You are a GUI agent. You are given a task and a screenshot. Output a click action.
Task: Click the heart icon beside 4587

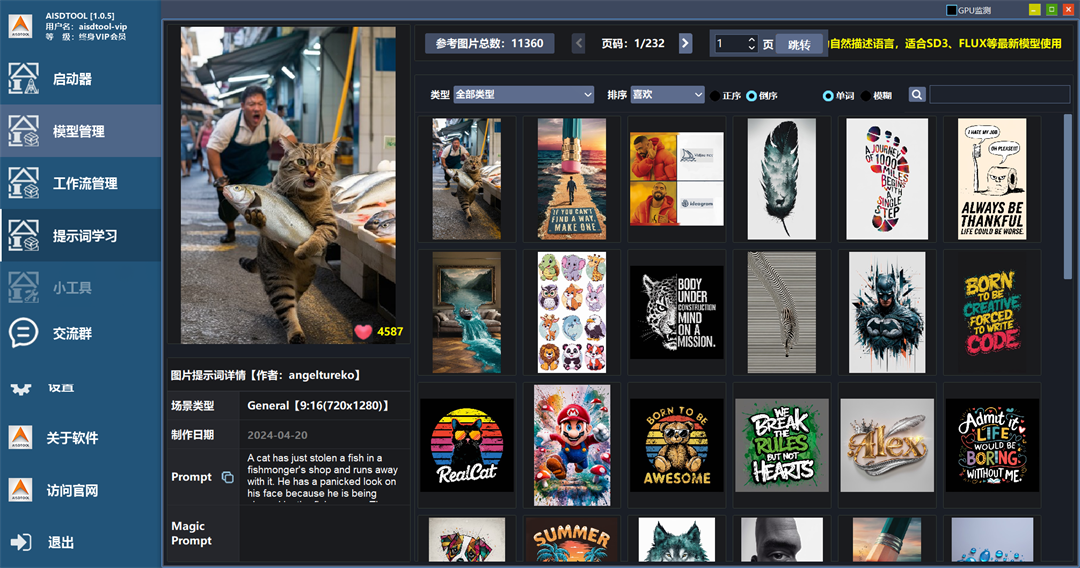point(363,331)
